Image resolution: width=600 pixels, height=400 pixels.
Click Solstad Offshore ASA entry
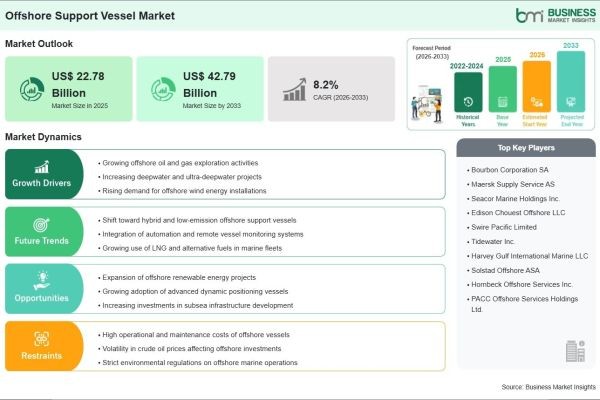tap(503, 271)
